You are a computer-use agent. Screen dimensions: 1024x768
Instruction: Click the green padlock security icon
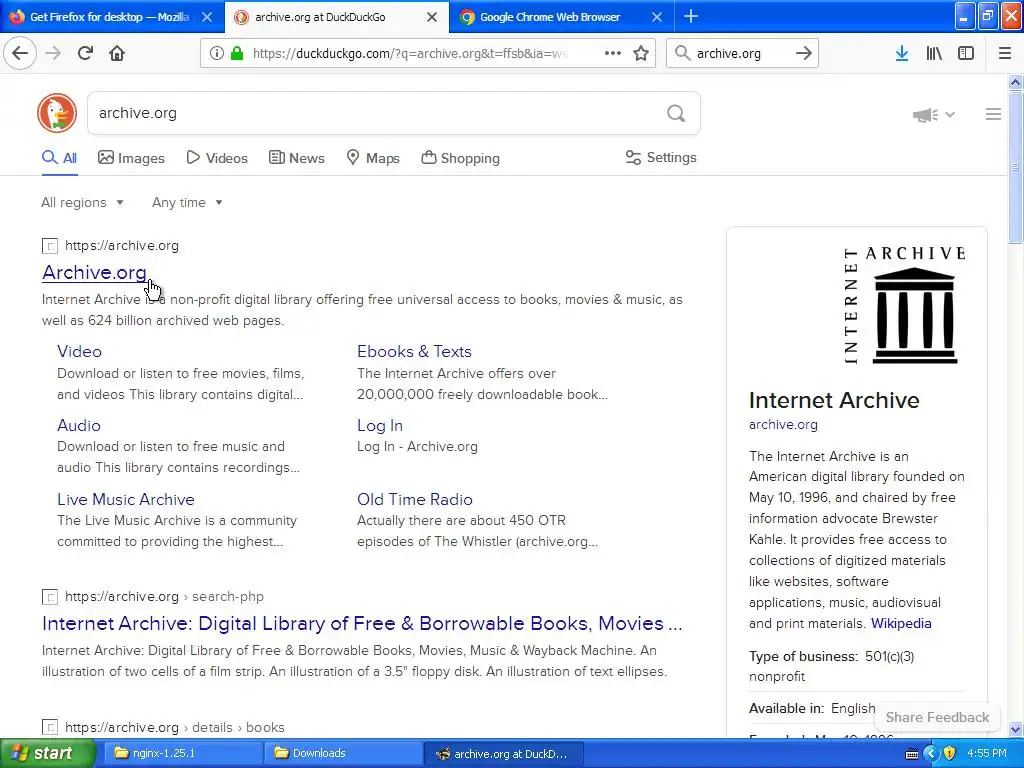click(x=236, y=53)
